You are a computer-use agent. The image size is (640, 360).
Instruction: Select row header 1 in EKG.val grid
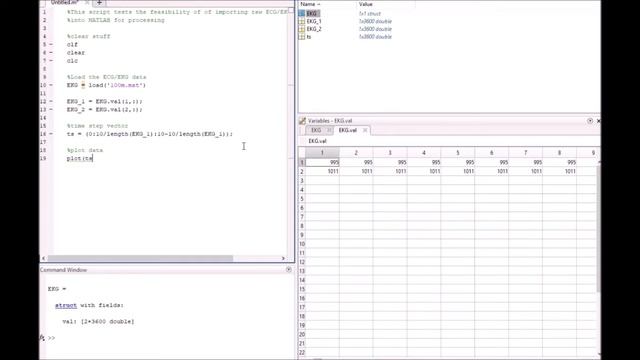coord(302,162)
